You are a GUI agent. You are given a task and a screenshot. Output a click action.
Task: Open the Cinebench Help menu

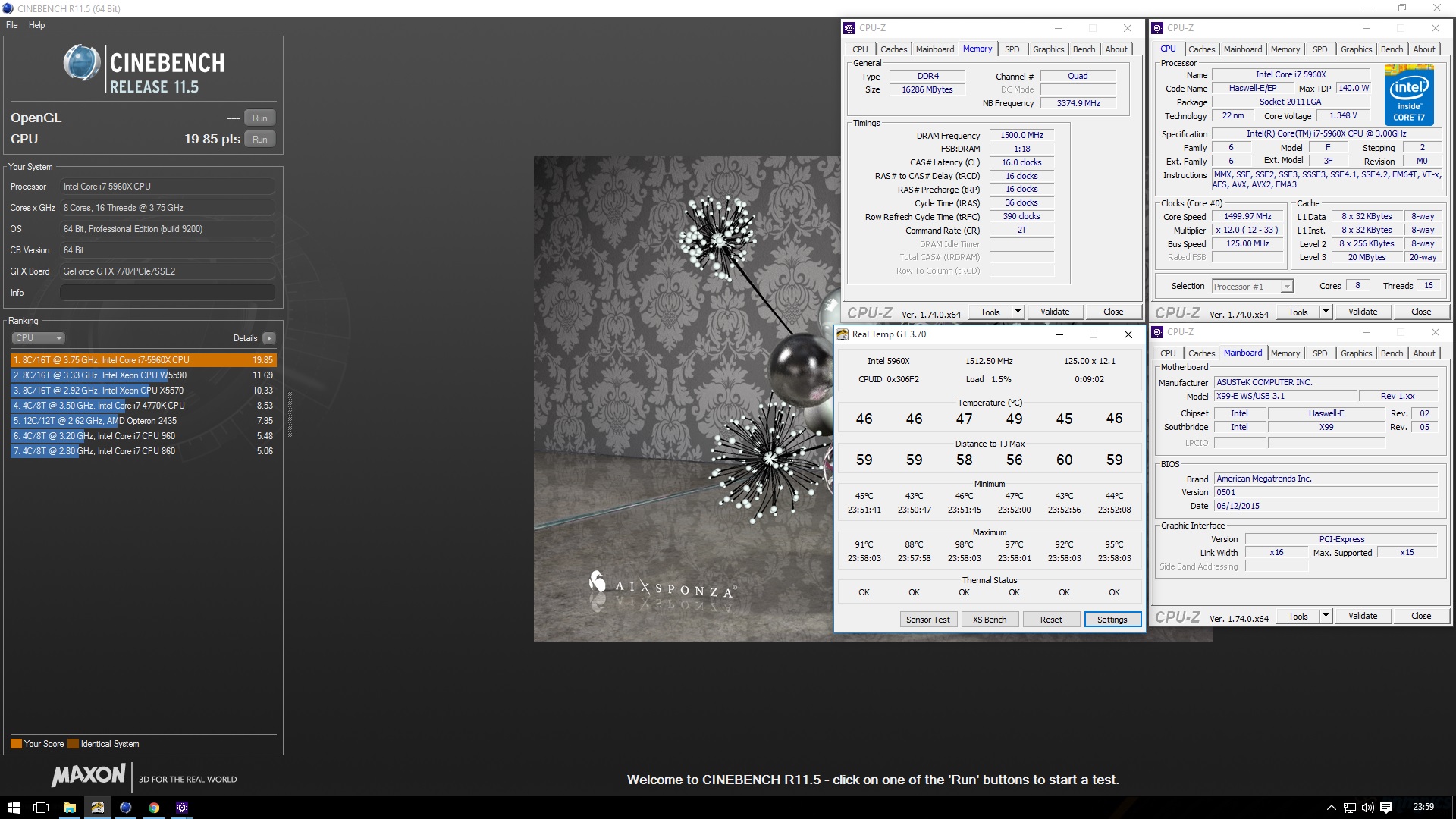(37, 25)
